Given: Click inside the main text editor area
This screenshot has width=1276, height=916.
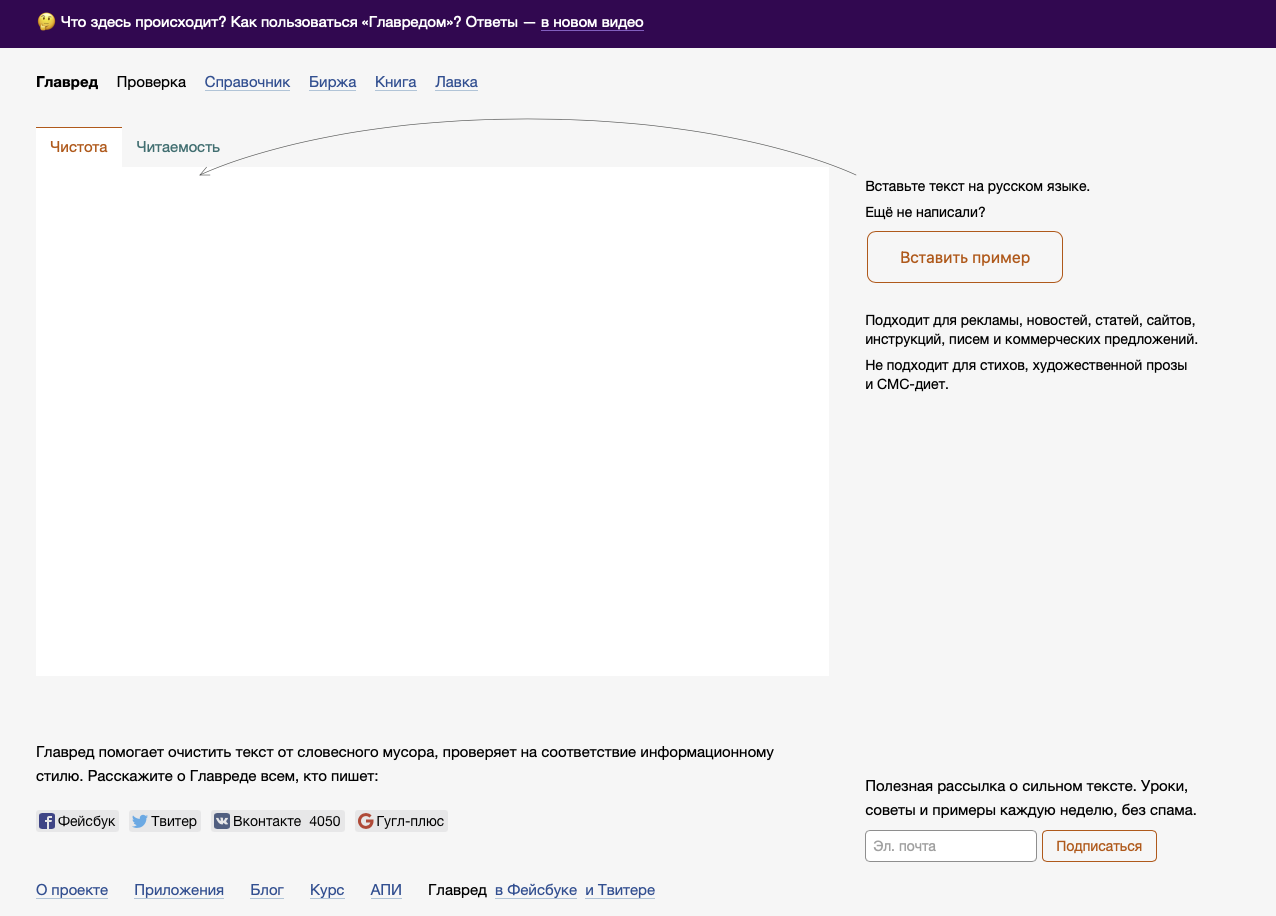Looking at the screenshot, I should pyautogui.click(x=432, y=421).
